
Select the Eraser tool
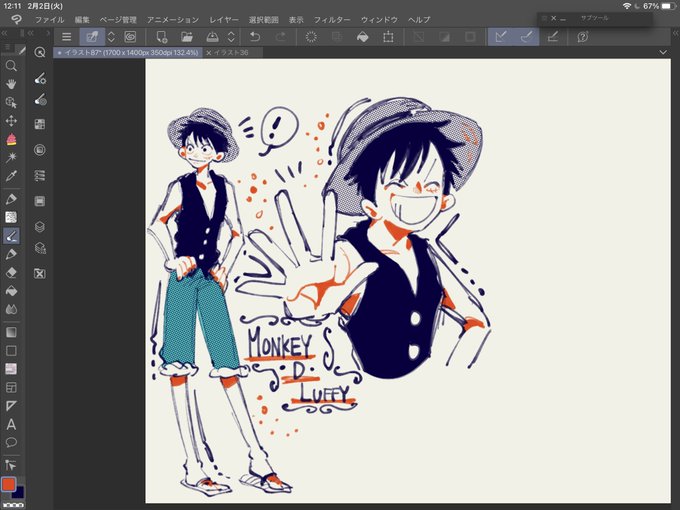11,272
